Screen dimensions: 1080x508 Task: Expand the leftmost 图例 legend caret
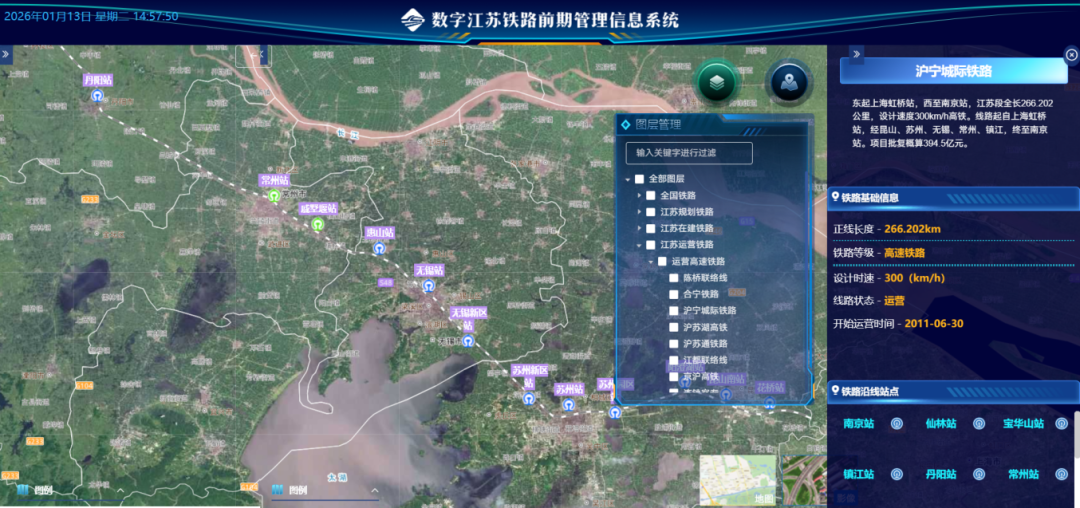121,490
